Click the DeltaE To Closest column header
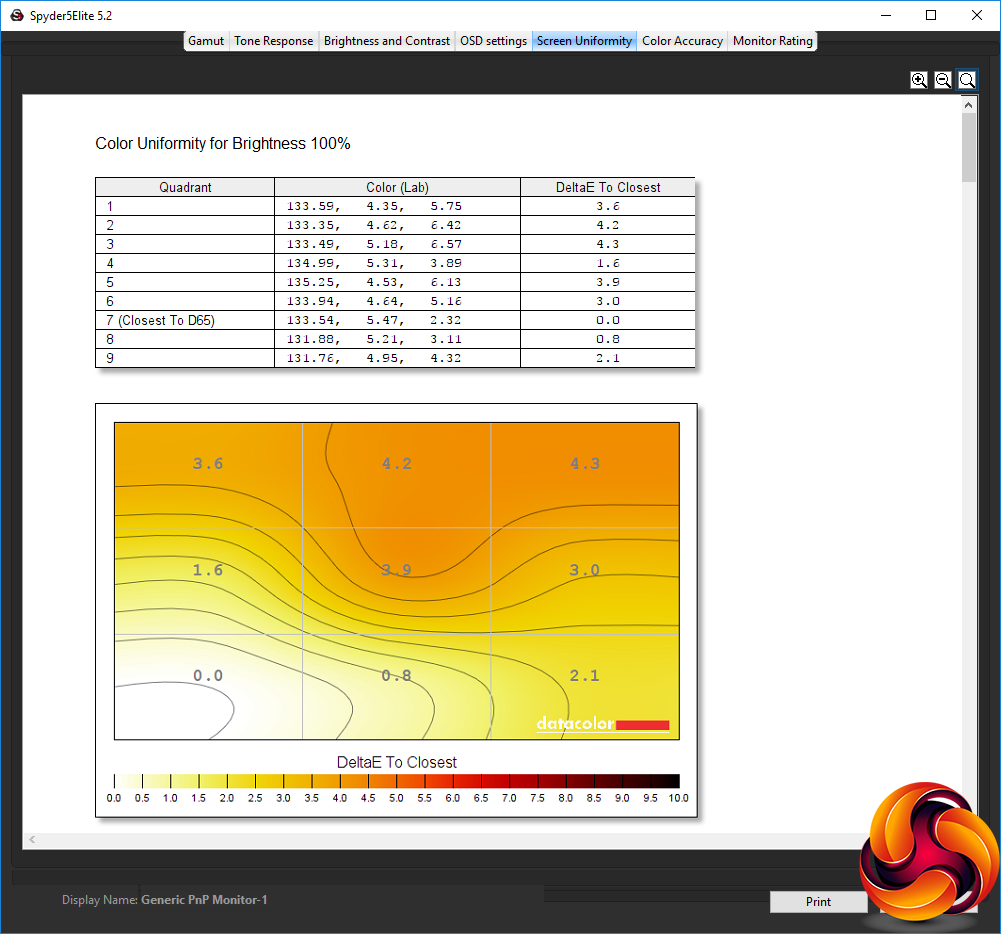The height and width of the screenshot is (934, 1001). tap(608, 187)
